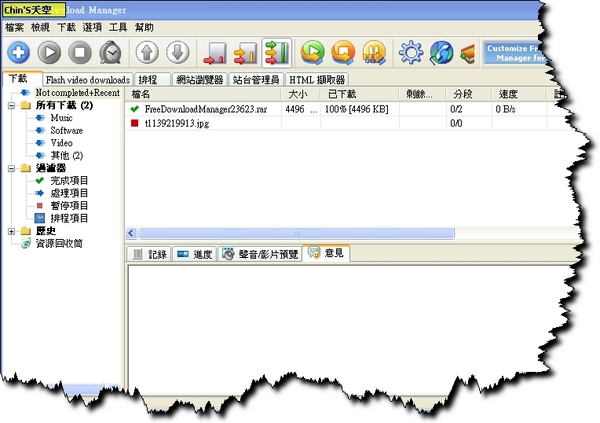Switch to the 網站瀏覽器 tab

tap(200, 80)
